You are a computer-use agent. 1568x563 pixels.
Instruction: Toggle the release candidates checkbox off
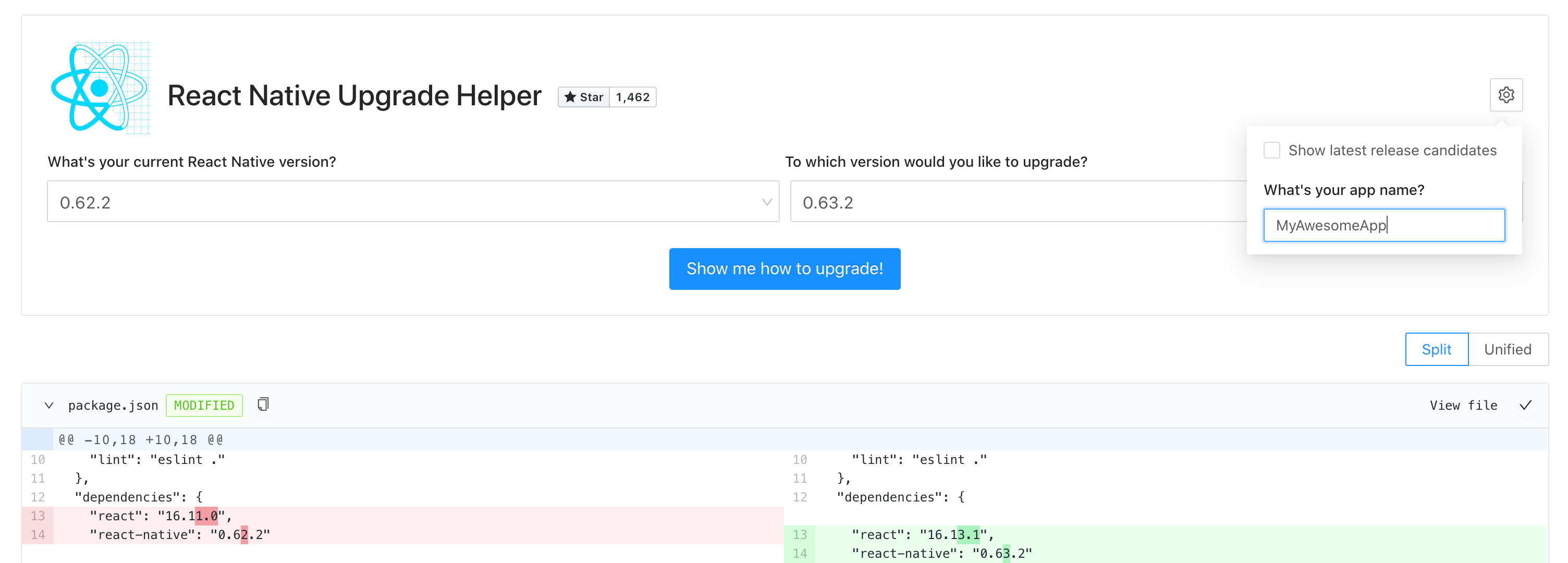tap(1271, 150)
